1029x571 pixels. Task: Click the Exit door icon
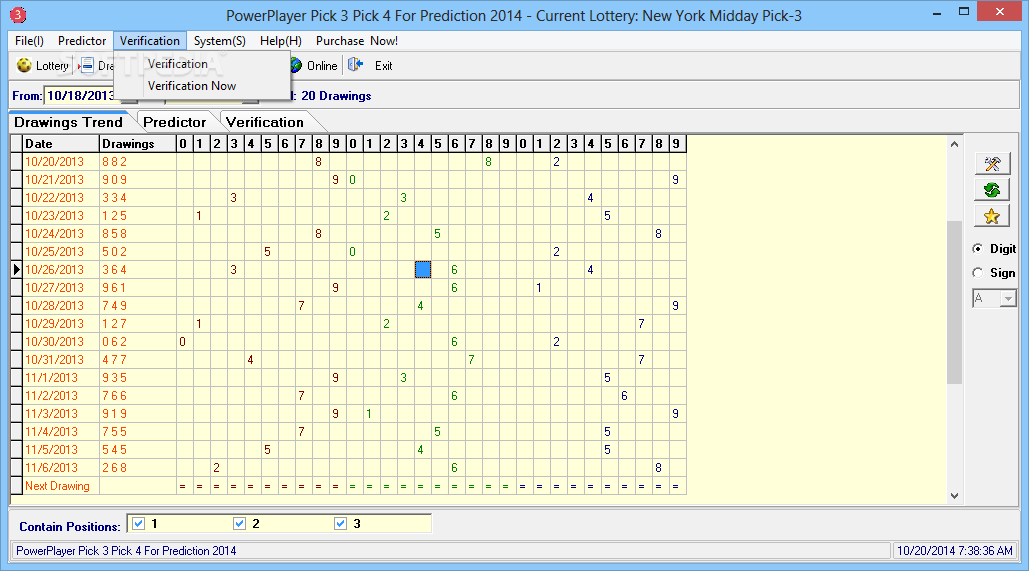coord(356,65)
